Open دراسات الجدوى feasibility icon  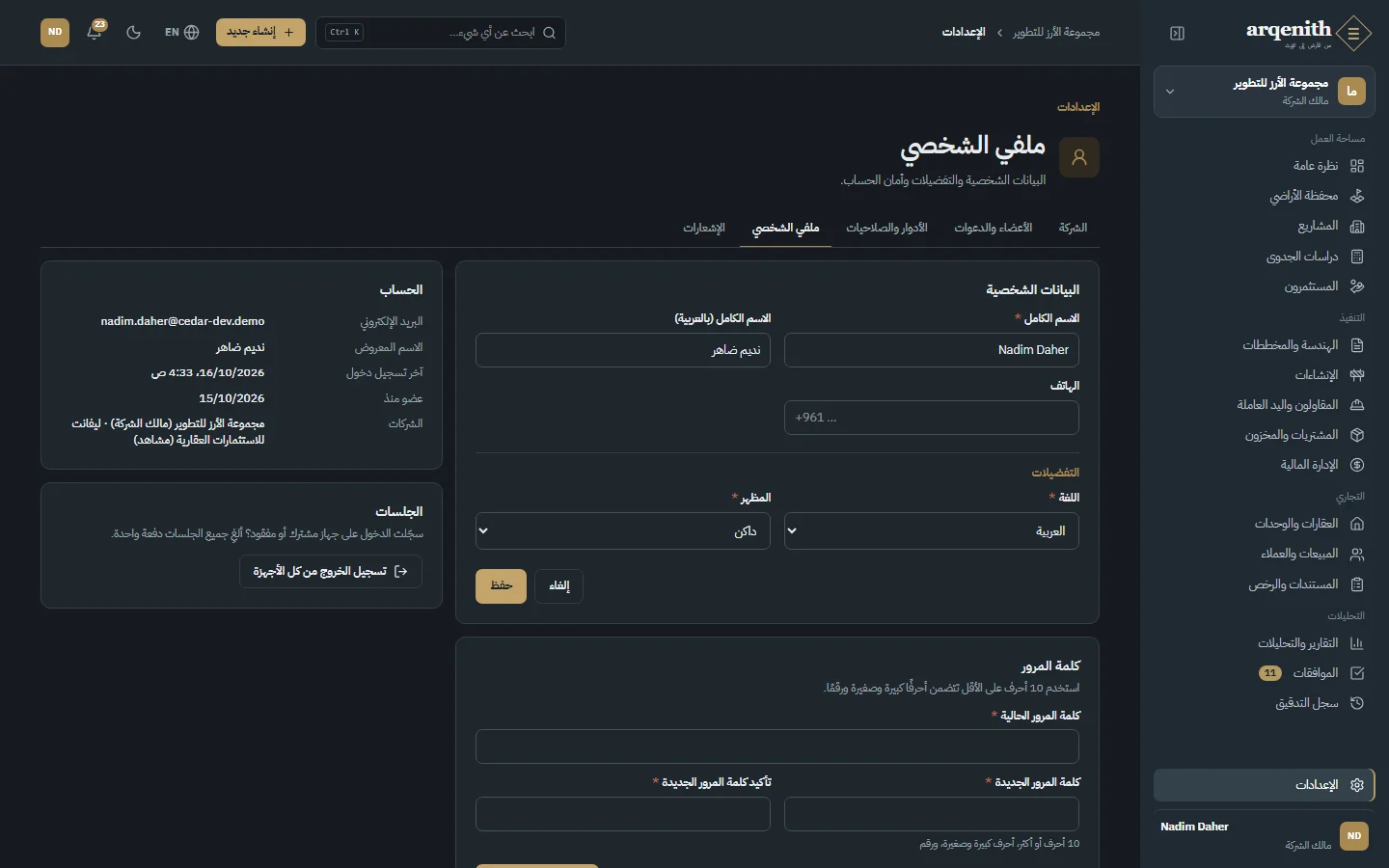coord(1357,257)
